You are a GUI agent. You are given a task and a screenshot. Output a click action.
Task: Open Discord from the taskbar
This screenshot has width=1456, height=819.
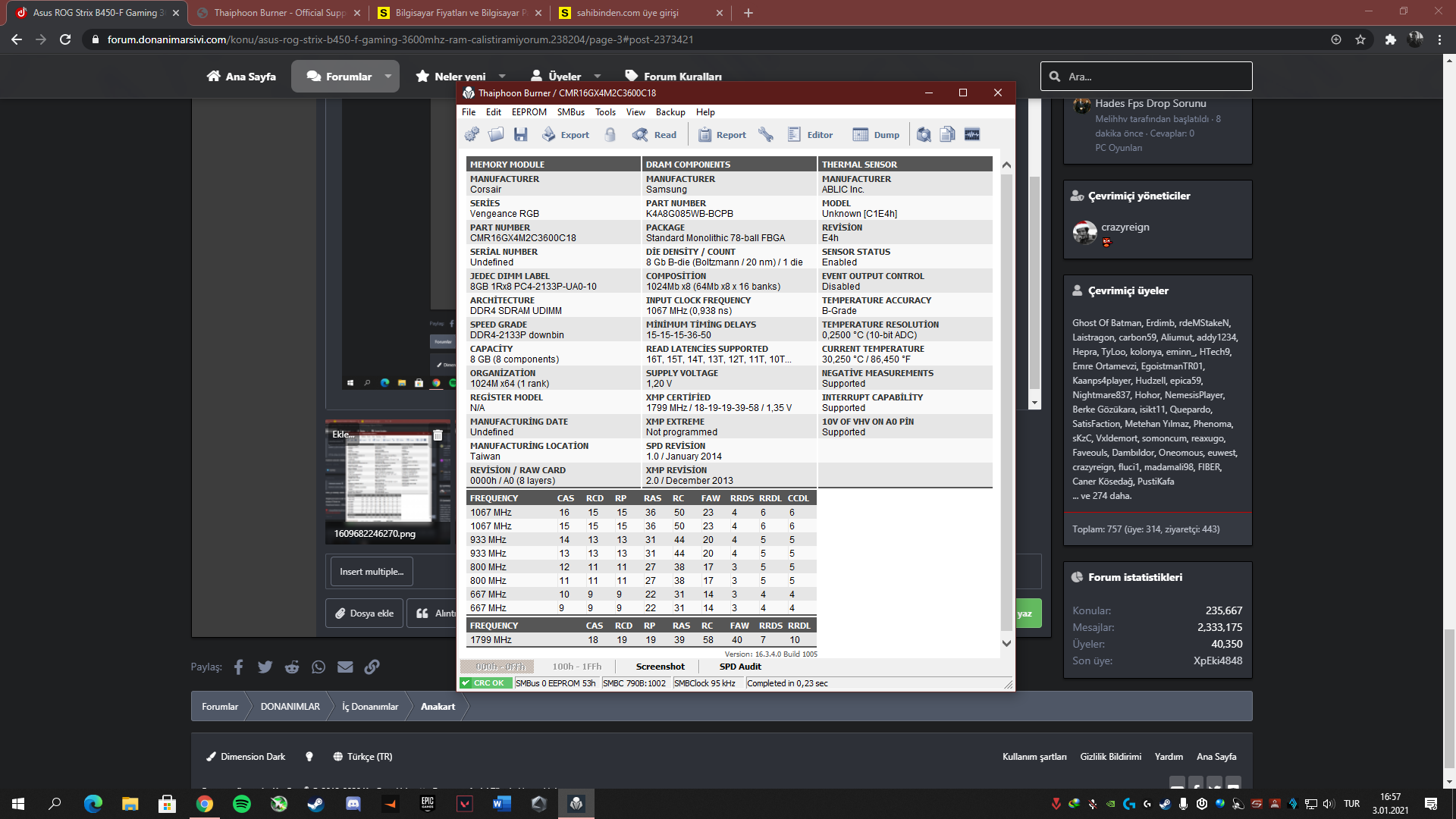coord(353,804)
